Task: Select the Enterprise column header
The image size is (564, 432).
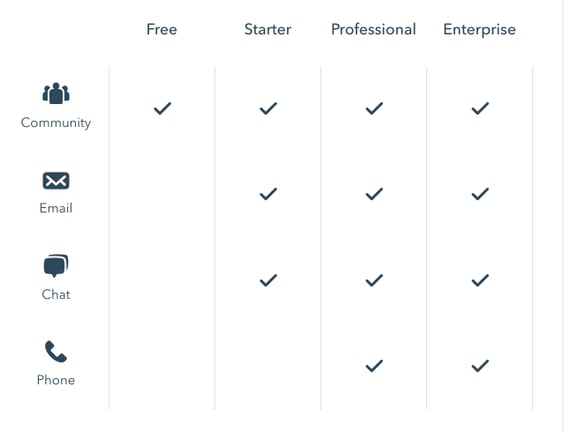Action: click(x=479, y=29)
